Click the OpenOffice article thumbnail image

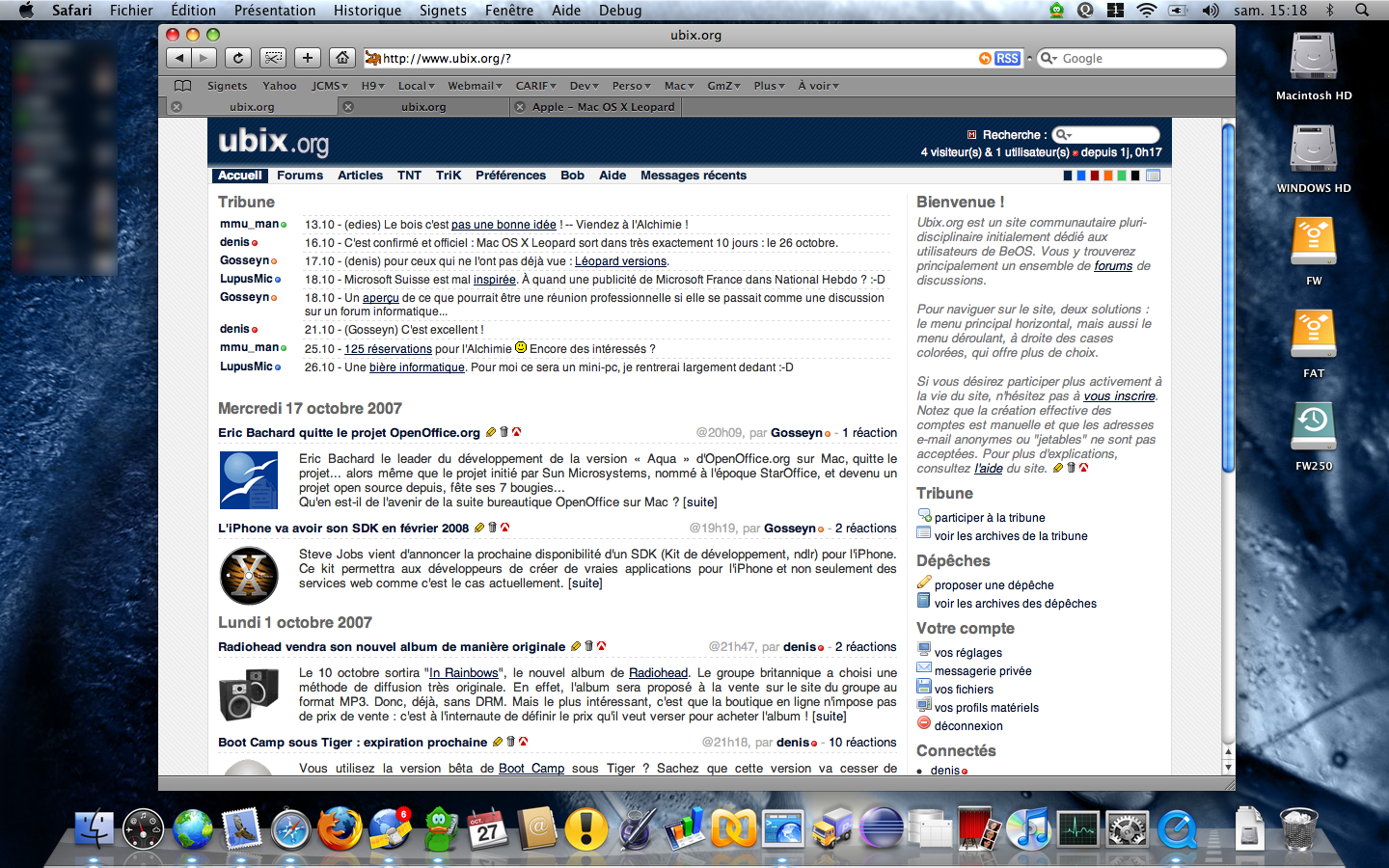pos(249,479)
